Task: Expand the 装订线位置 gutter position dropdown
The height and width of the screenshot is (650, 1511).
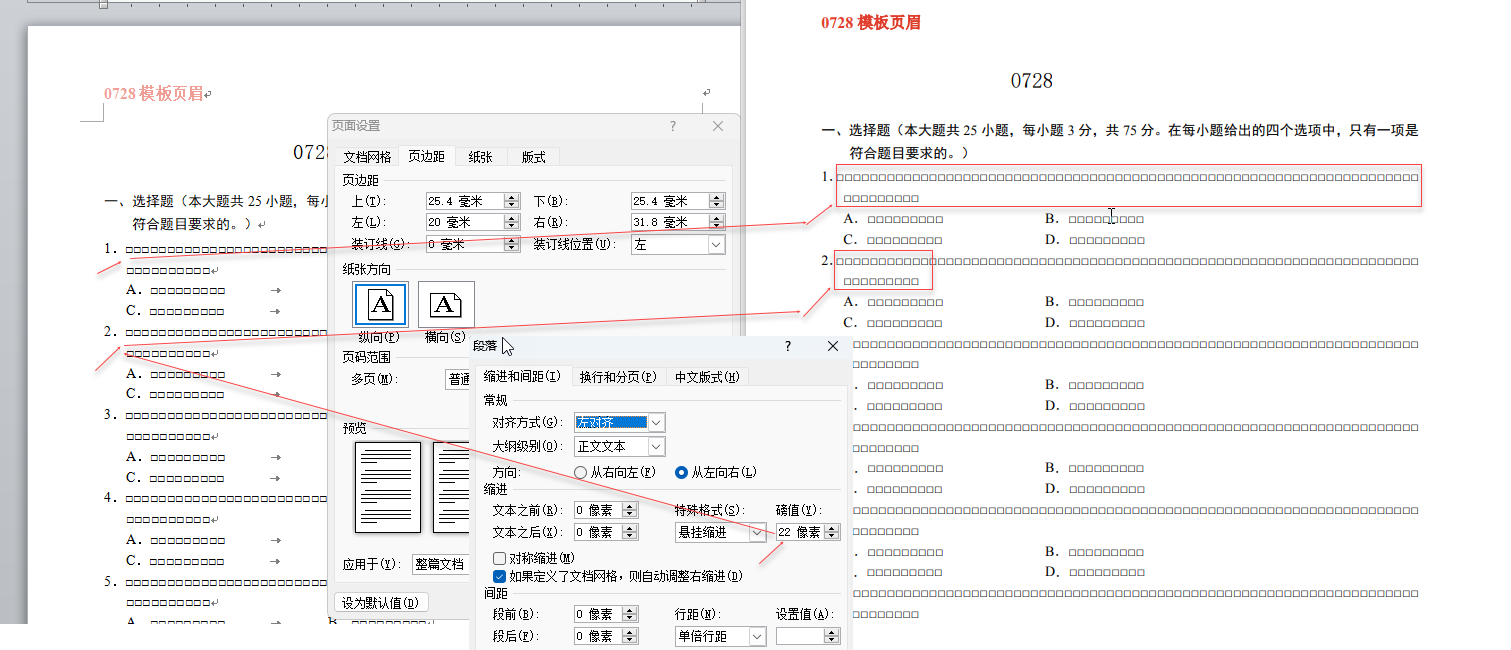Action: coord(716,244)
